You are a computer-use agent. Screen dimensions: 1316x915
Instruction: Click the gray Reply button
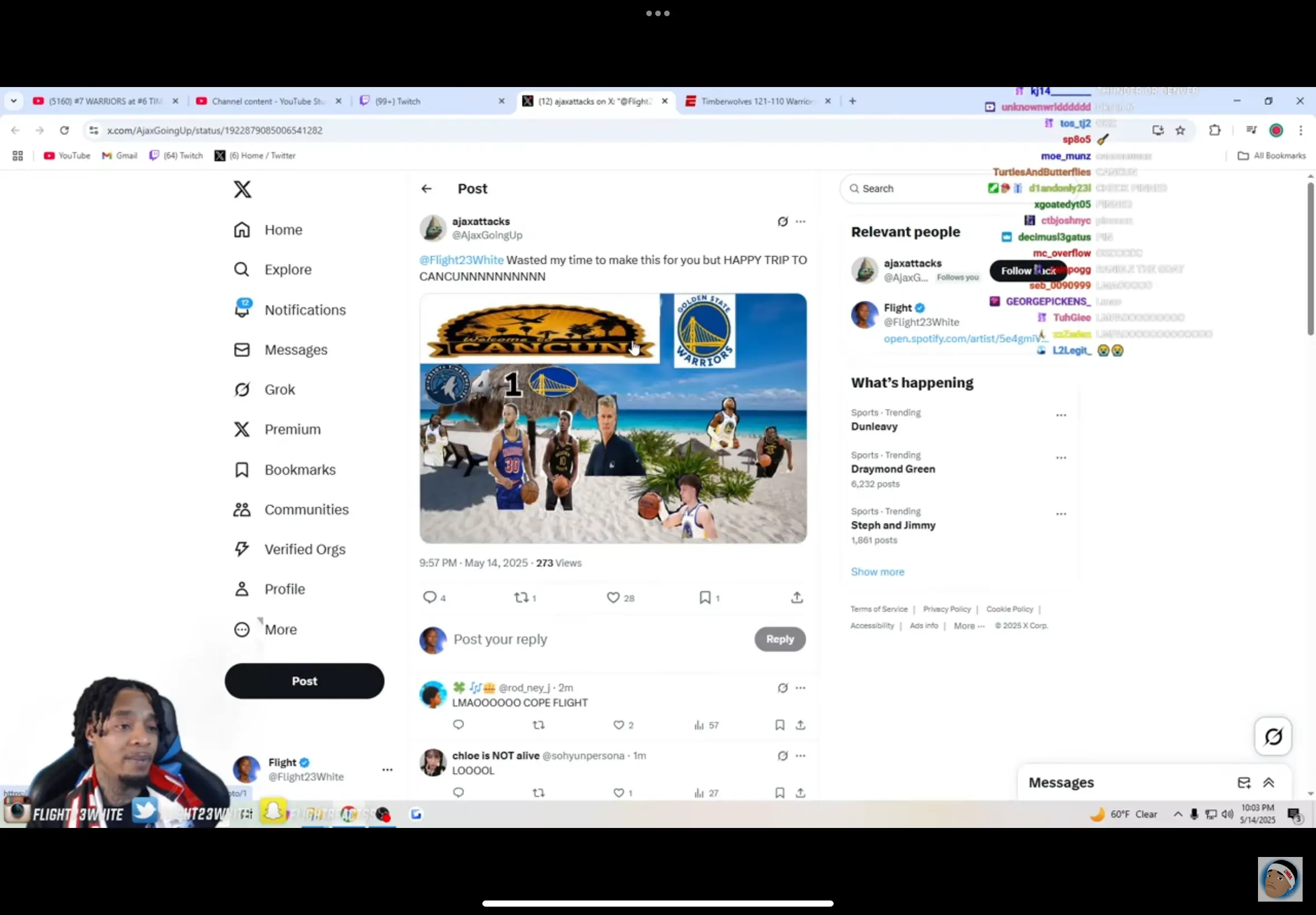tap(780, 639)
